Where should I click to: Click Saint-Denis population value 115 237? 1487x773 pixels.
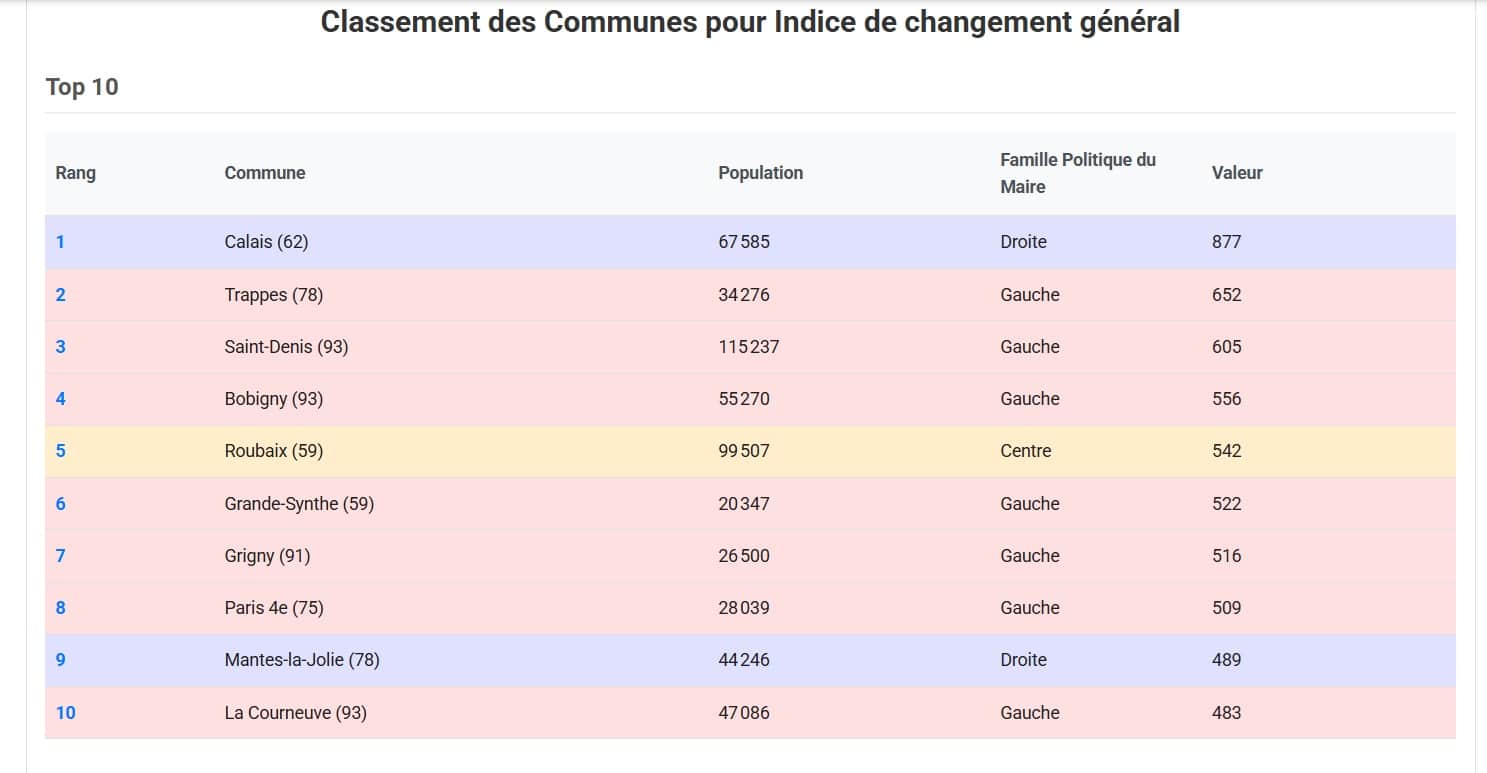(x=748, y=347)
